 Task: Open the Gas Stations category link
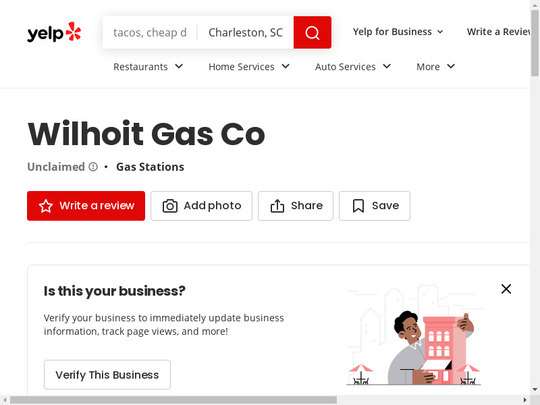click(150, 167)
